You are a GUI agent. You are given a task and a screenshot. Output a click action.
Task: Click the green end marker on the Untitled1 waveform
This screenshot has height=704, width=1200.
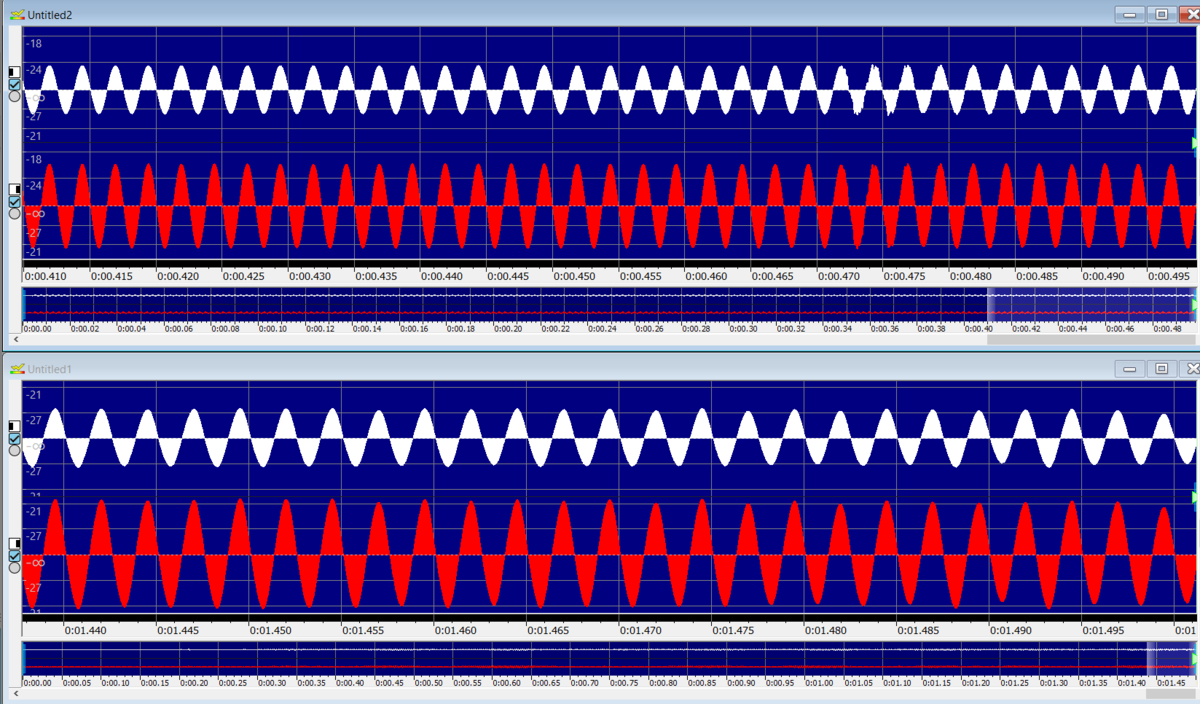coord(1196,497)
